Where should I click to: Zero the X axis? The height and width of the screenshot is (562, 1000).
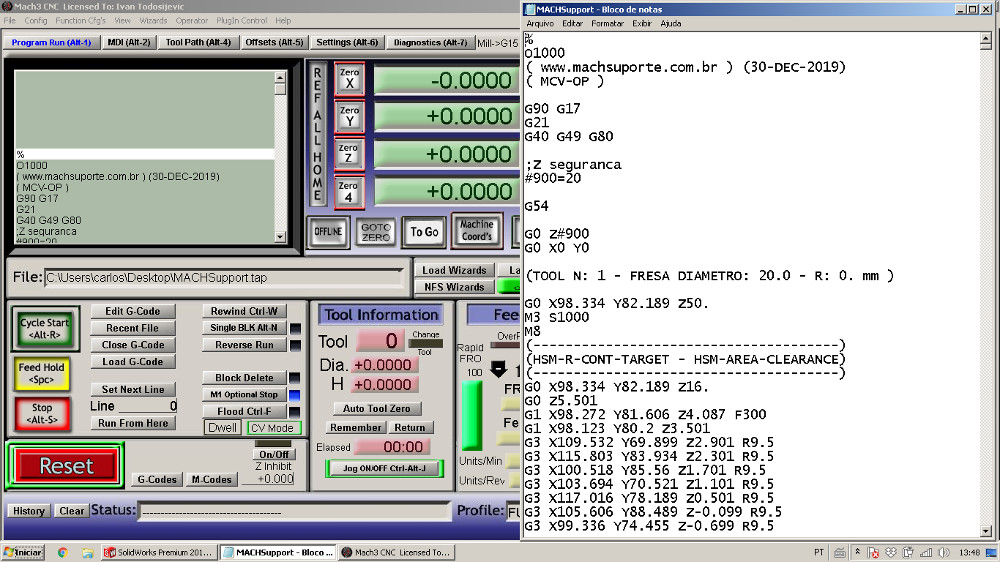click(x=349, y=80)
